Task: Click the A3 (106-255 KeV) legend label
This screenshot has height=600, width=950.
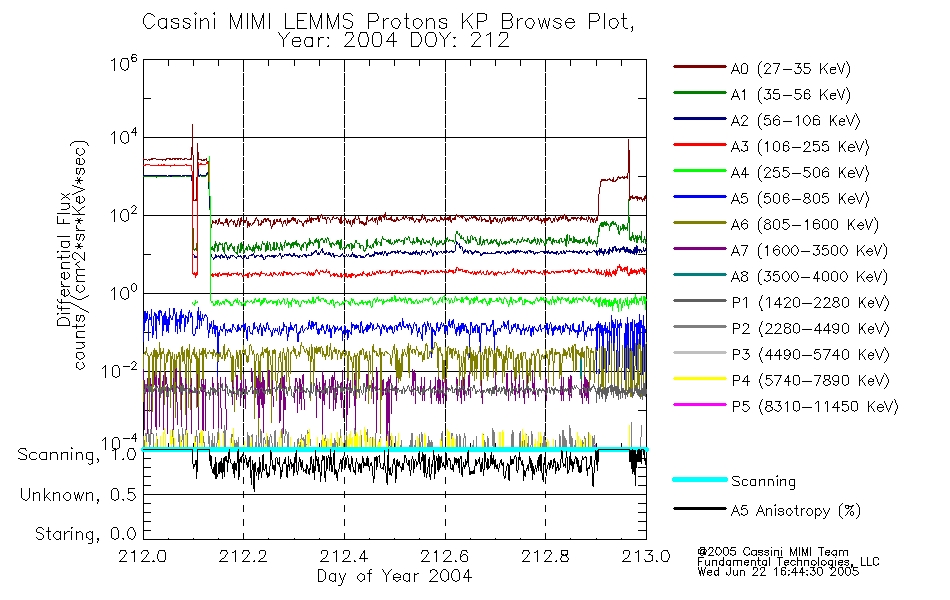Action: (x=800, y=147)
